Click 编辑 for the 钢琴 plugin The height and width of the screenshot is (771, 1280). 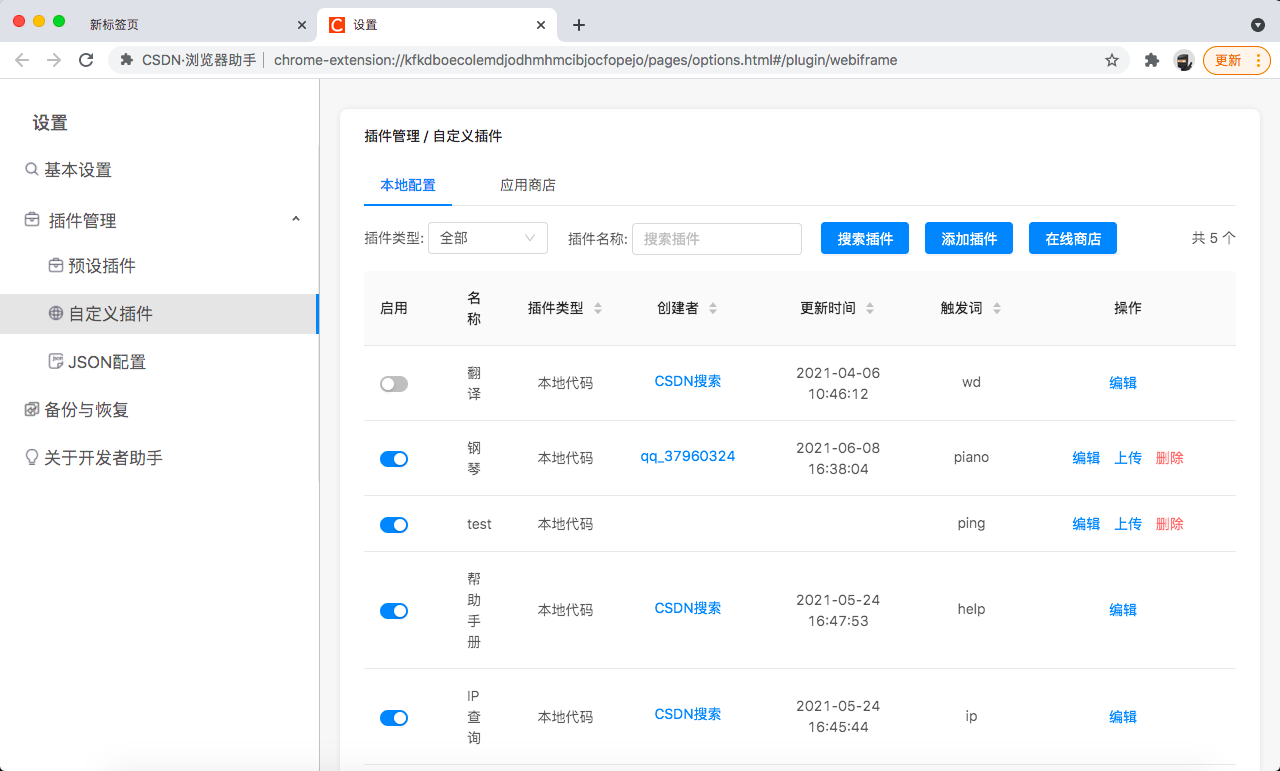coord(1086,458)
